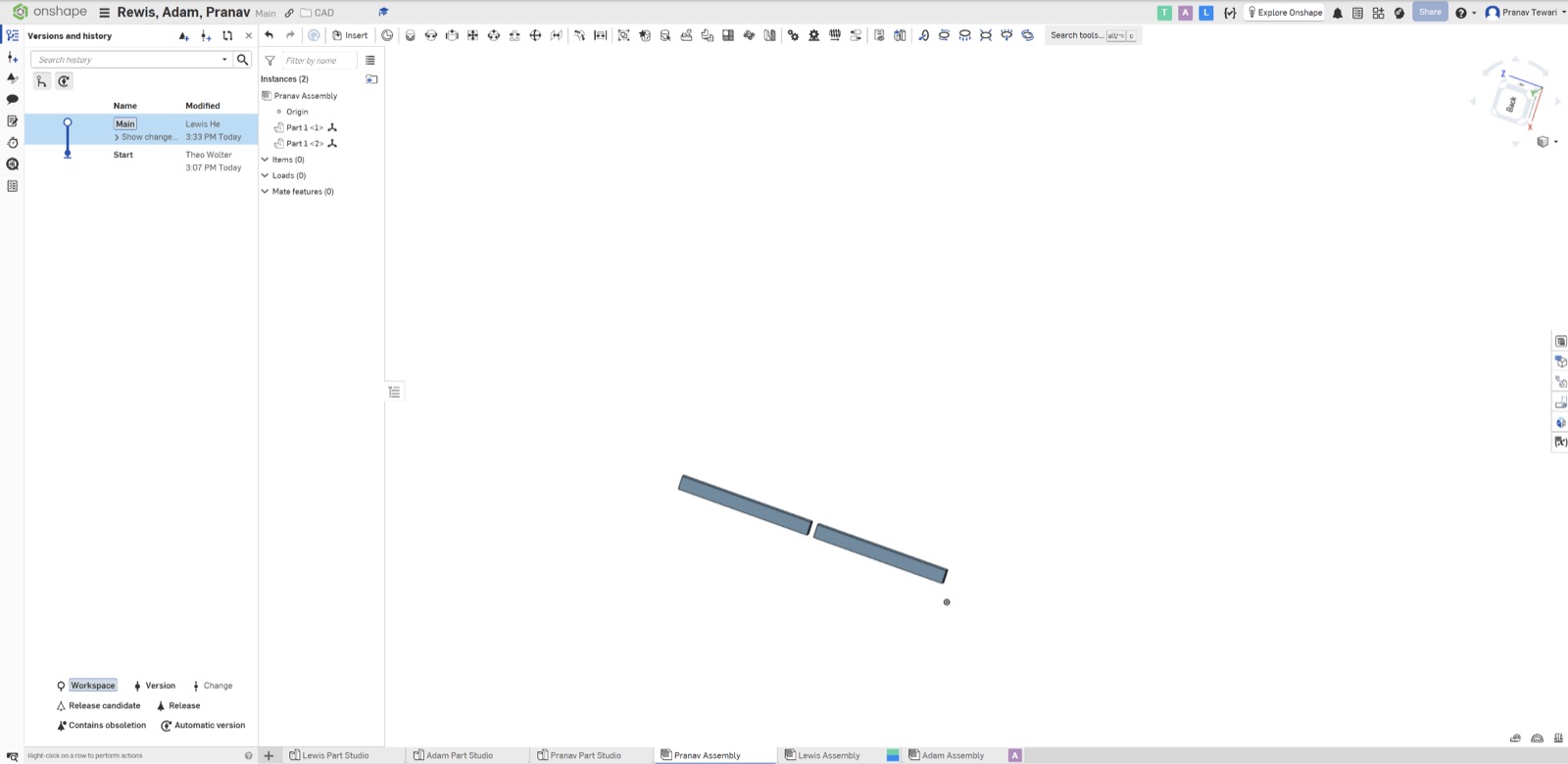Add a new tab with plus icon
This screenshot has height=764, width=1568.
[x=269, y=755]
